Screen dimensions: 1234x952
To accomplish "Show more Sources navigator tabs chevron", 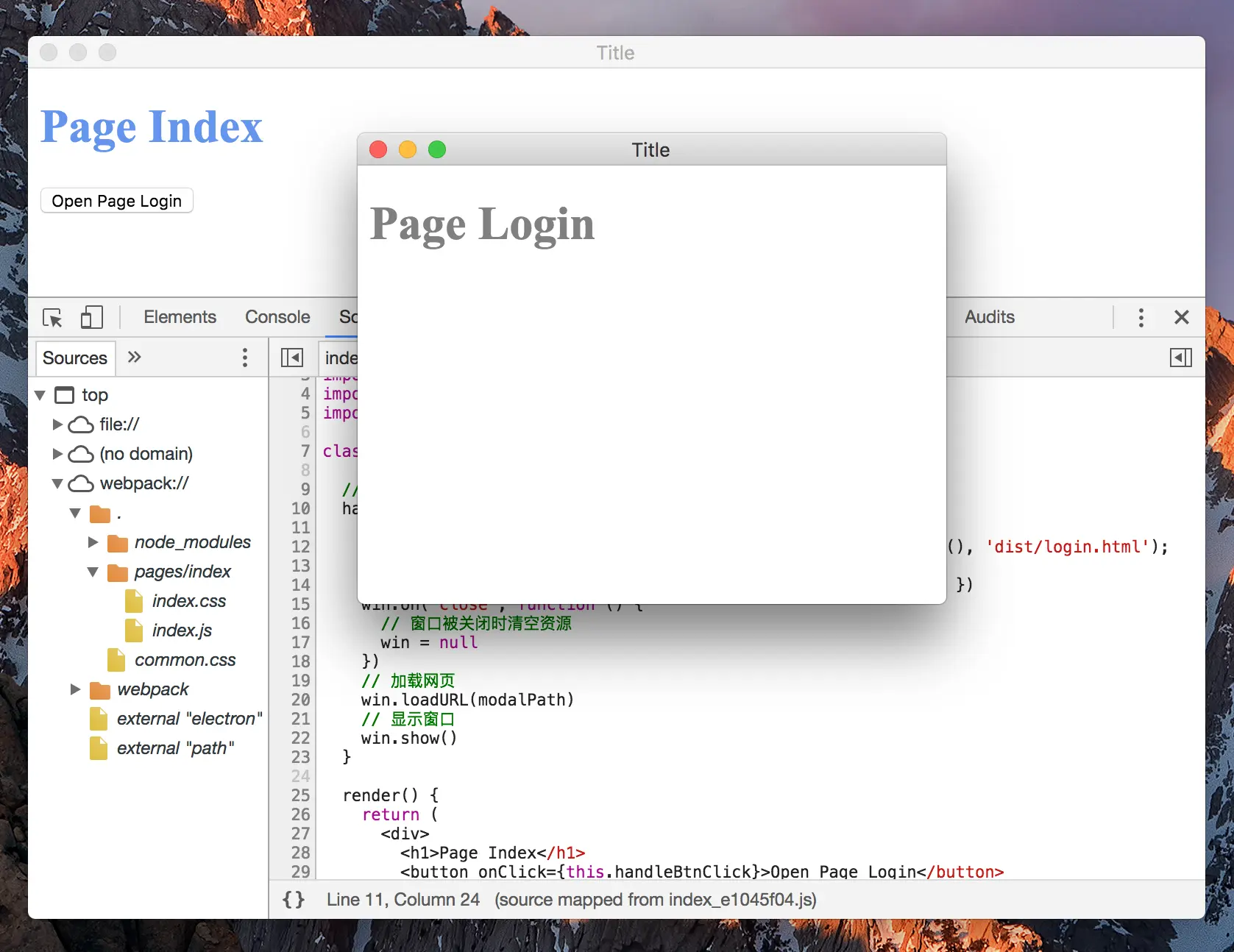I will 134,358.
